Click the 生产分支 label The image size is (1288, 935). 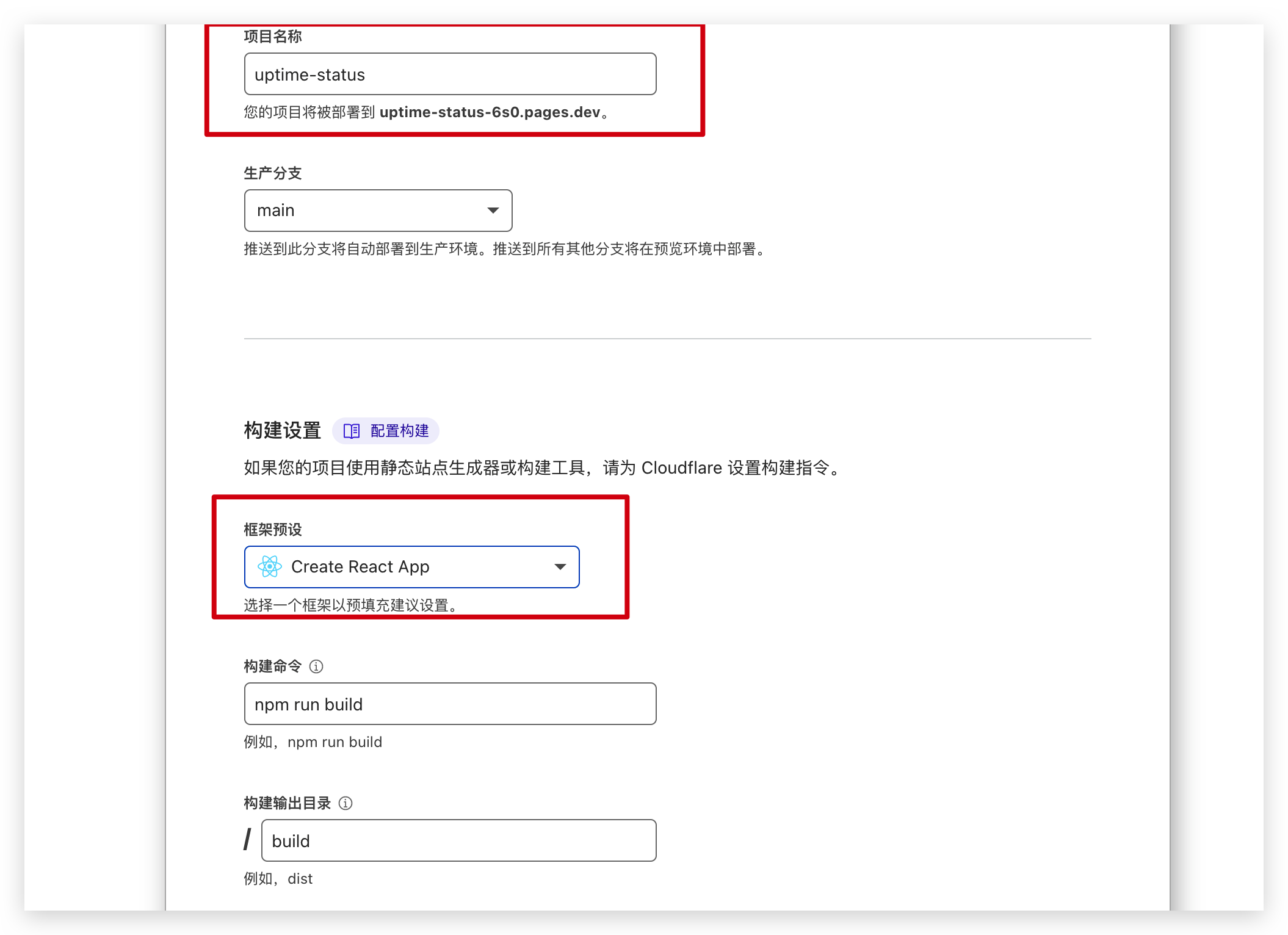pyautogui.click(x=272, y=173)
